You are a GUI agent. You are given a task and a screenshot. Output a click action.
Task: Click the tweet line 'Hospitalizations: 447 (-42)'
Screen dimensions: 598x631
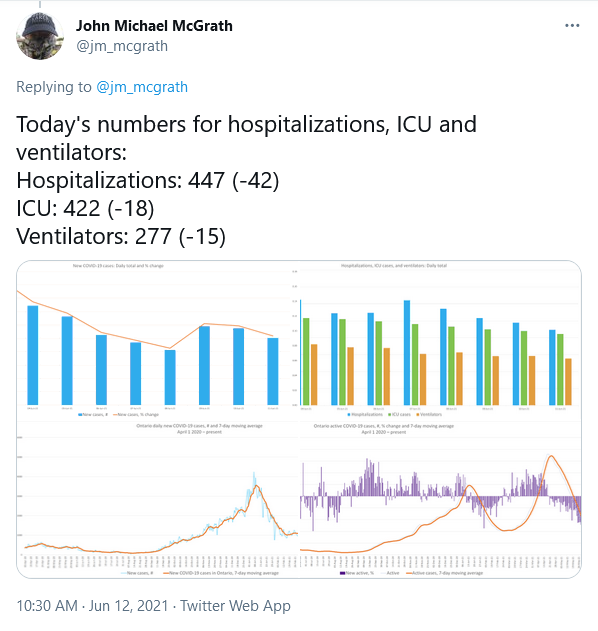point(148,180)
